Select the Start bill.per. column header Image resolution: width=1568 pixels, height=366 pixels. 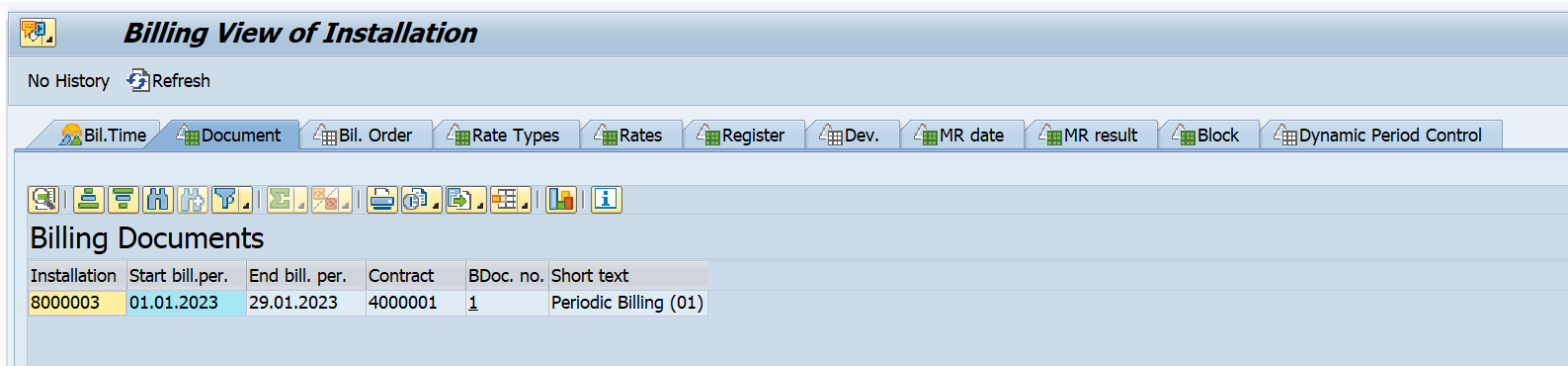[187, 276]
